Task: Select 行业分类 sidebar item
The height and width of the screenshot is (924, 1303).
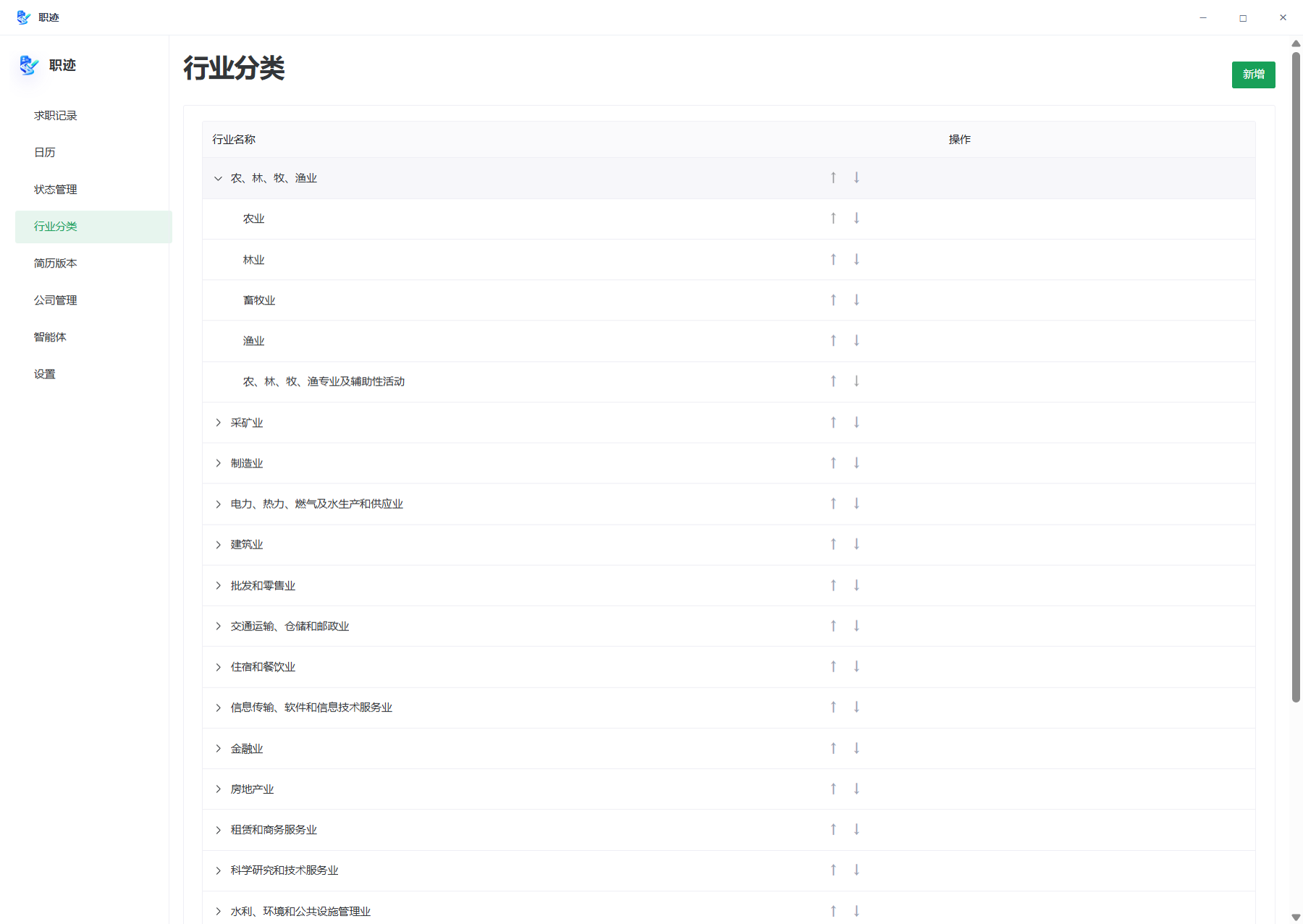Action: (x=93, y=226)
